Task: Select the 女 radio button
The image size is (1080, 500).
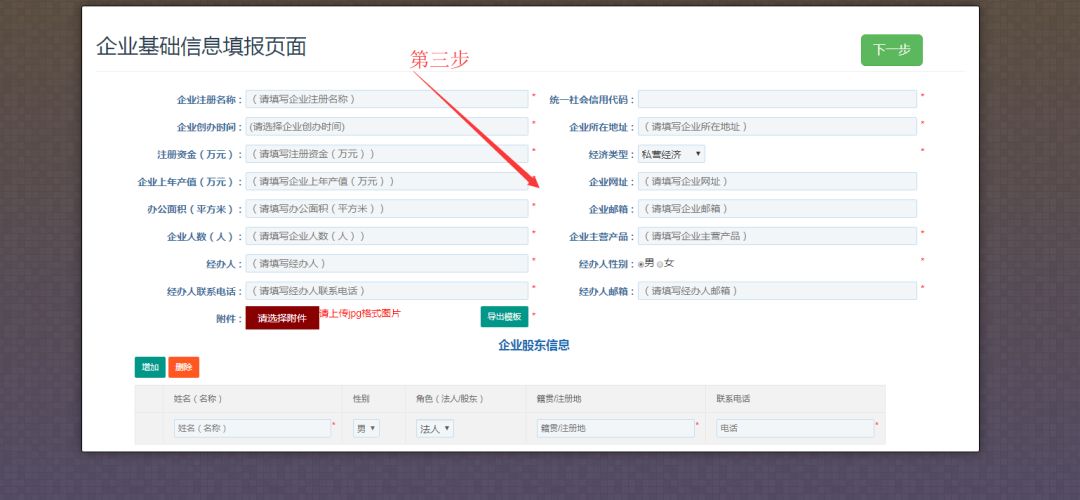Action: [660, 264]
